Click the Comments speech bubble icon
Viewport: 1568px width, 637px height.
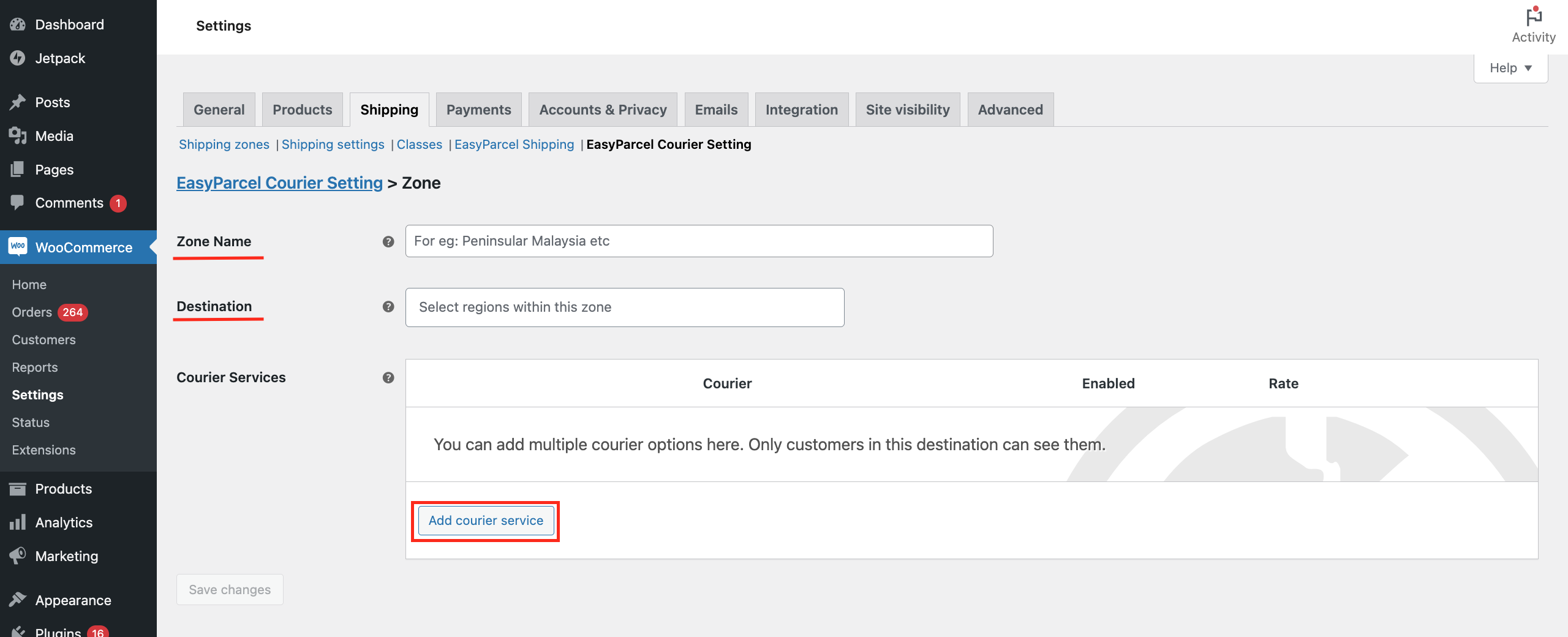(x=18, y=203)
